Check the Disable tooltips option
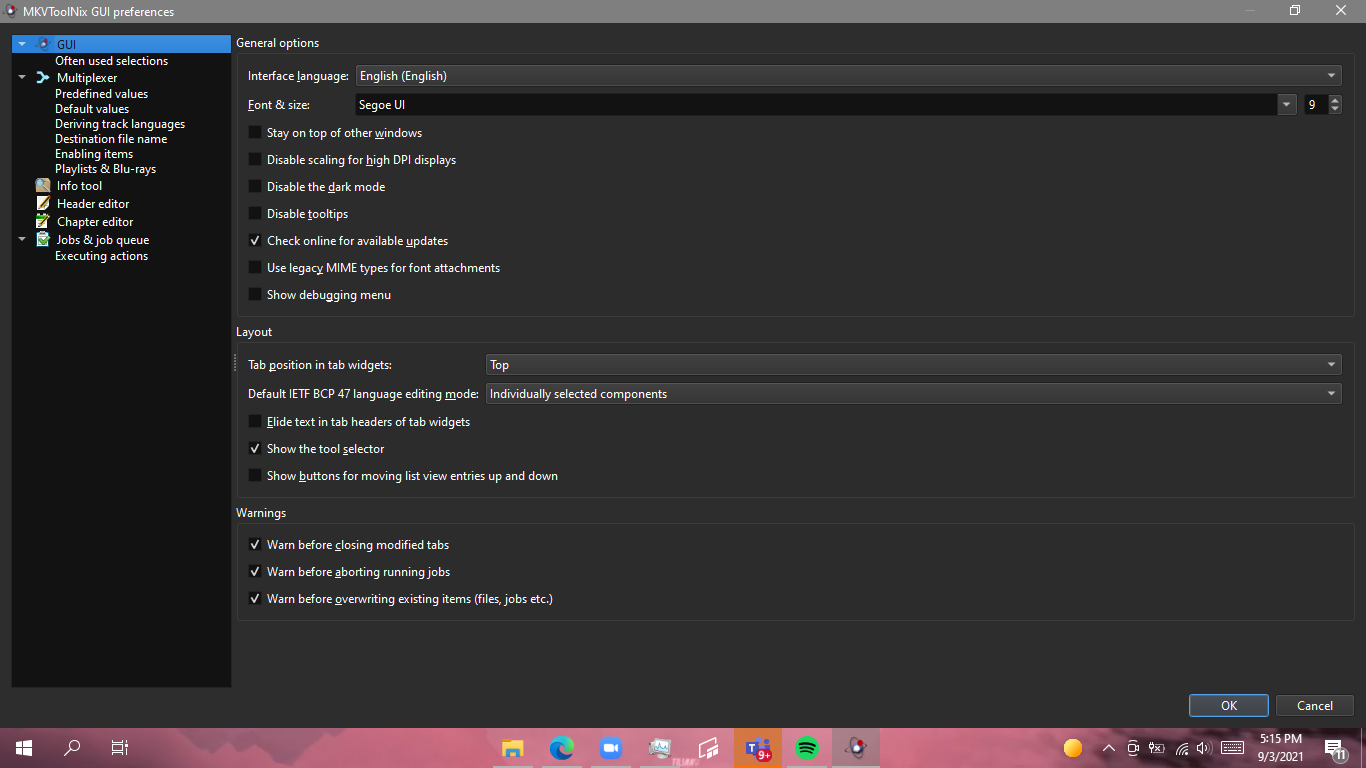 [255, 214]
